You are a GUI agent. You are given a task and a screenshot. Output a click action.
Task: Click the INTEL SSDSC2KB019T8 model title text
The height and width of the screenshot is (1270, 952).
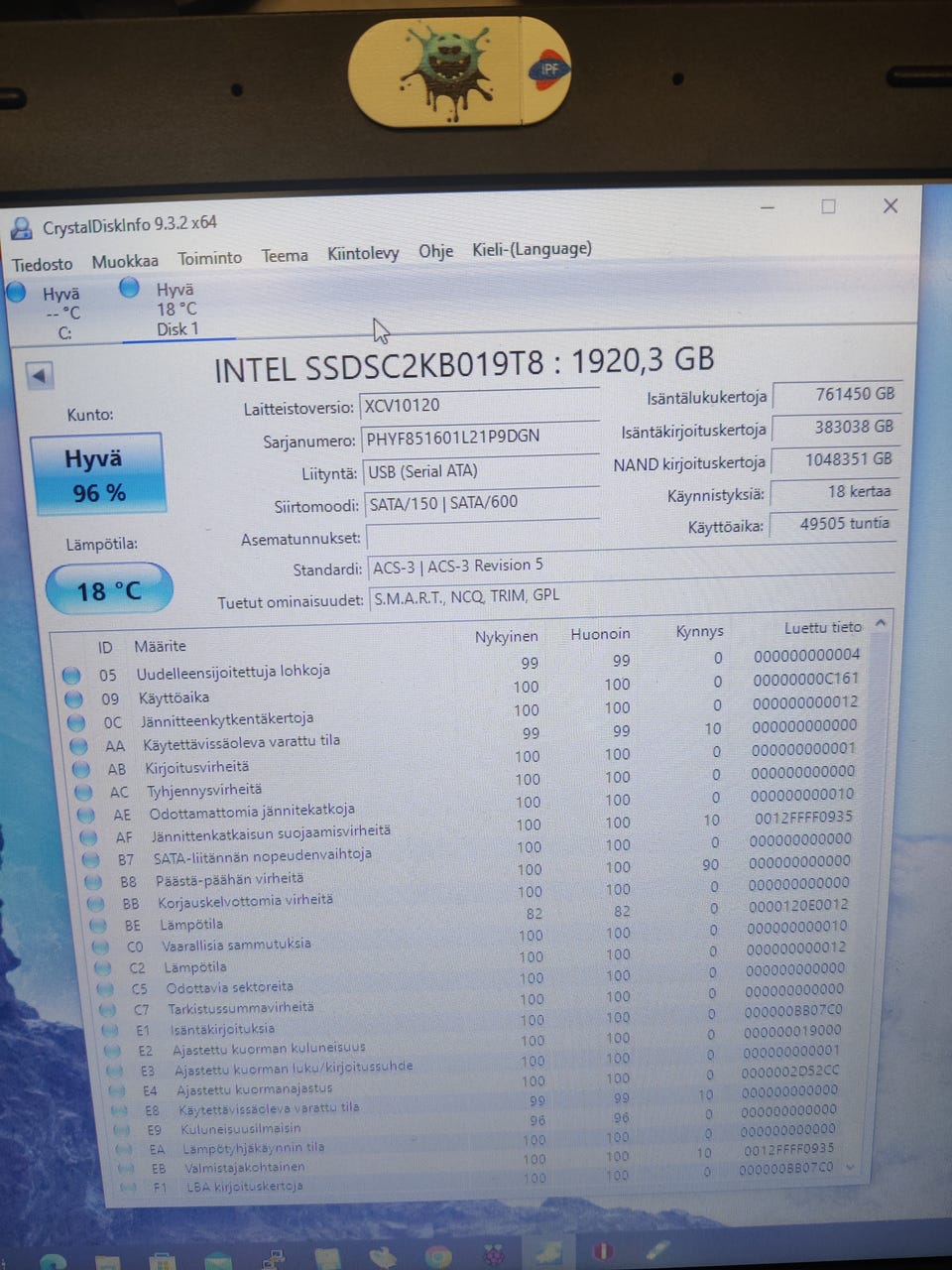(464, 364)
